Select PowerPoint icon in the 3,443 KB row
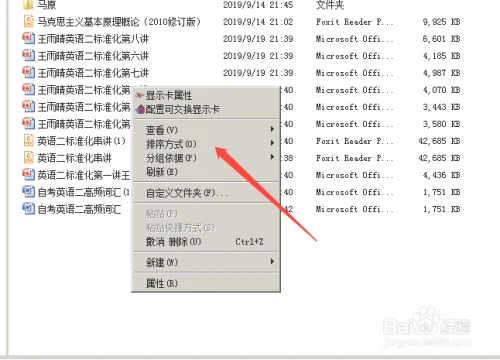 tap(29, 106)
